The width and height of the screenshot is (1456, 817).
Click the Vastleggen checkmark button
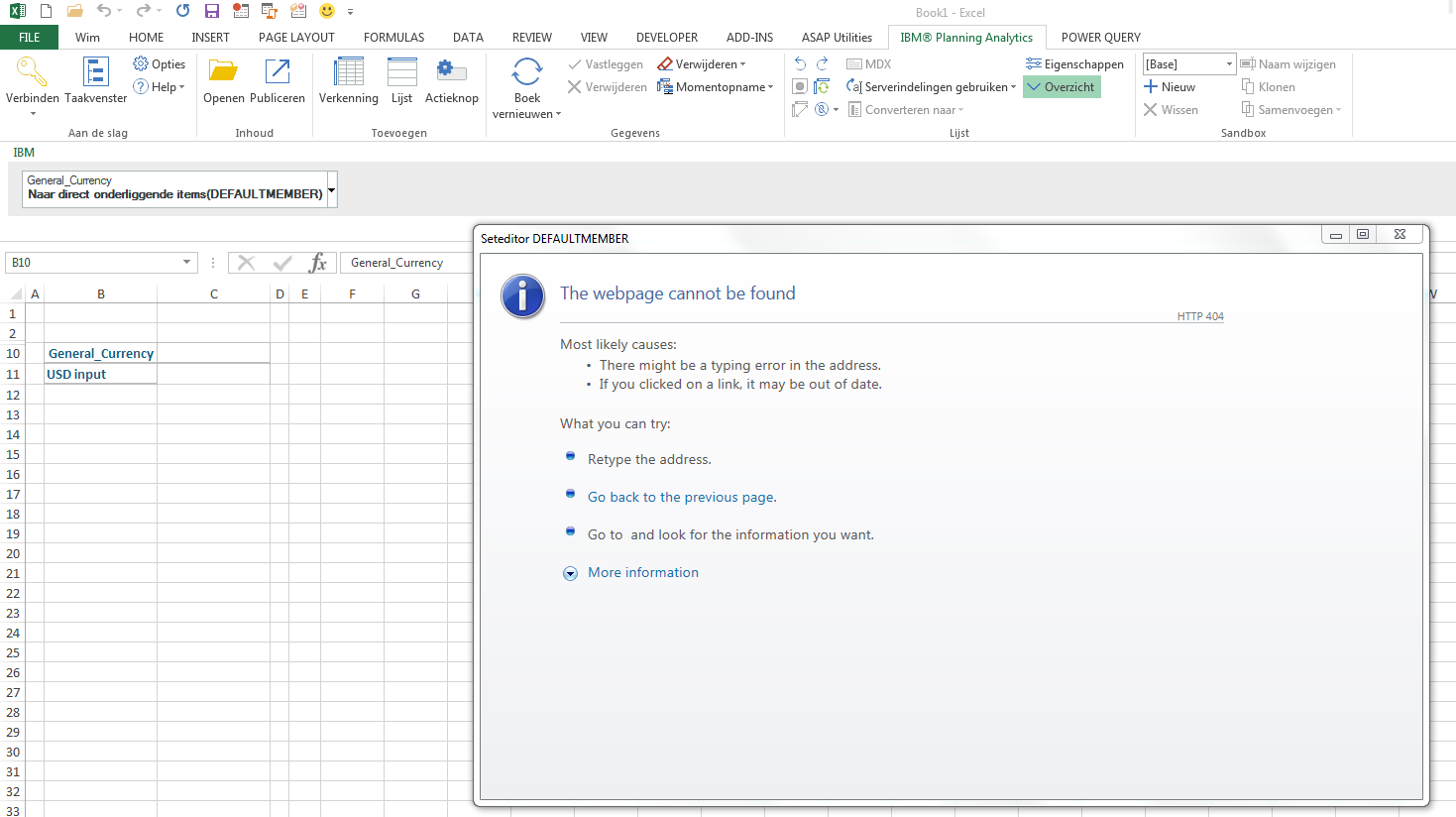click(606, 64)
